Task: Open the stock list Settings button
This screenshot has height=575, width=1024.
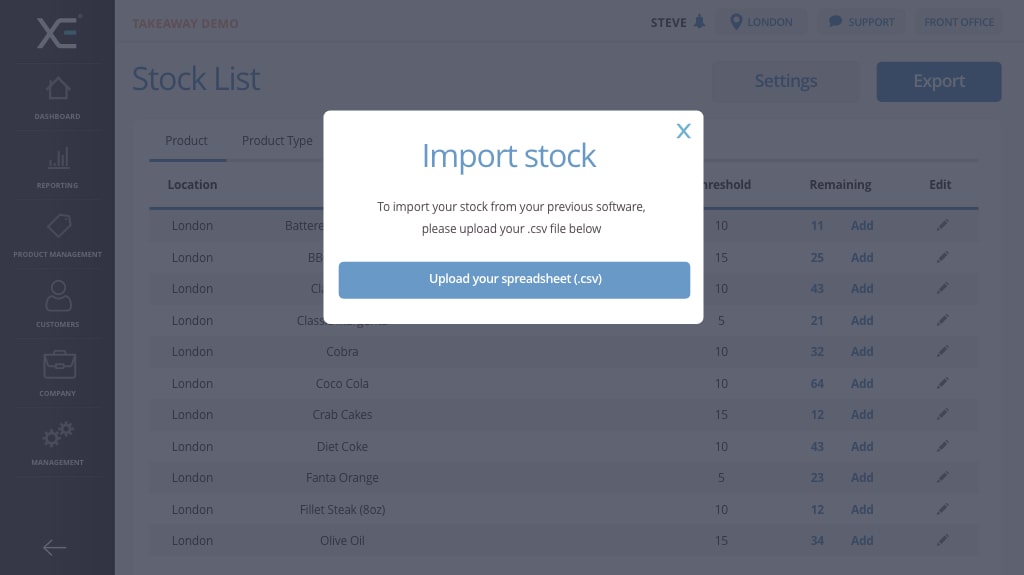Action: (785, 82)
